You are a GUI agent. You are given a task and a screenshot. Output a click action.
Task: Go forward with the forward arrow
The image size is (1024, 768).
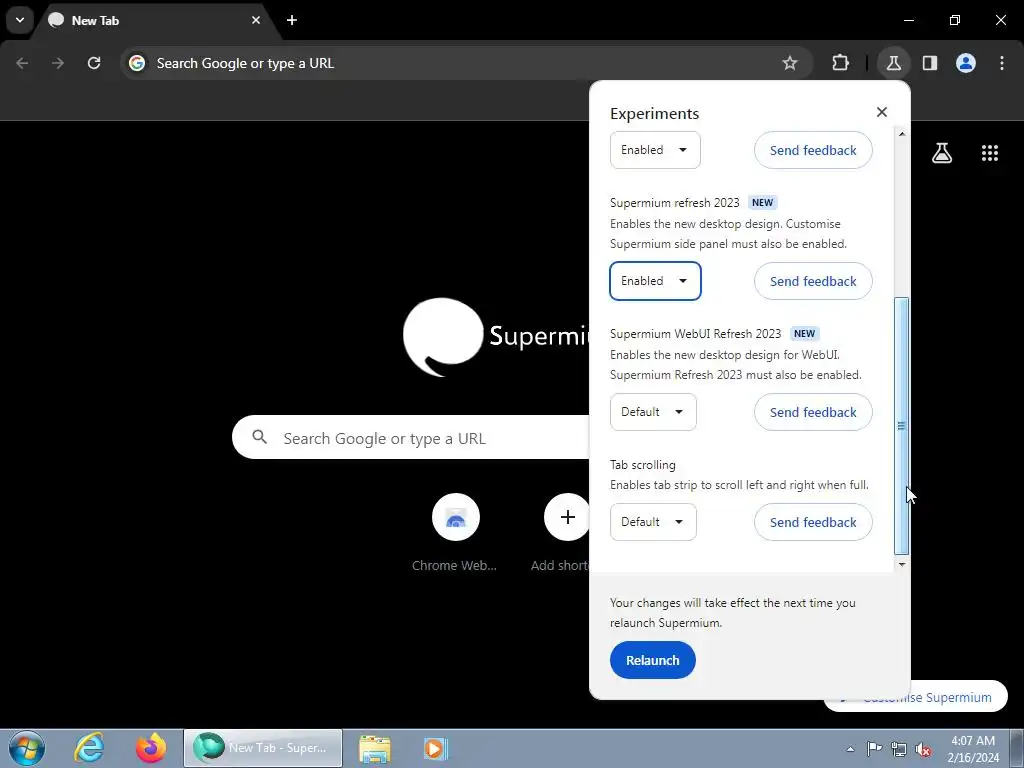[x=58, y=63]
